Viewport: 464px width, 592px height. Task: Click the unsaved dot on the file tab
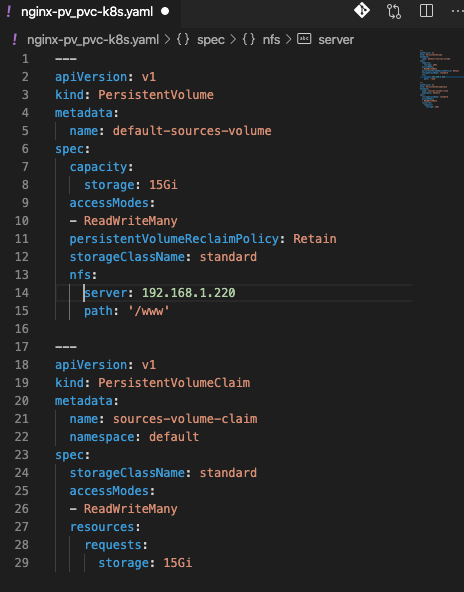(x=165, y=11)
